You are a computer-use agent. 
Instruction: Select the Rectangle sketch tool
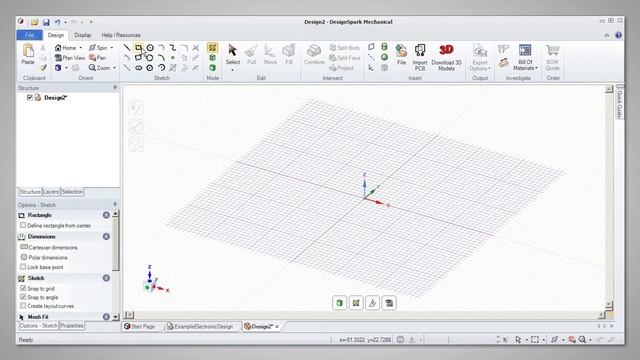pos(138,48)
